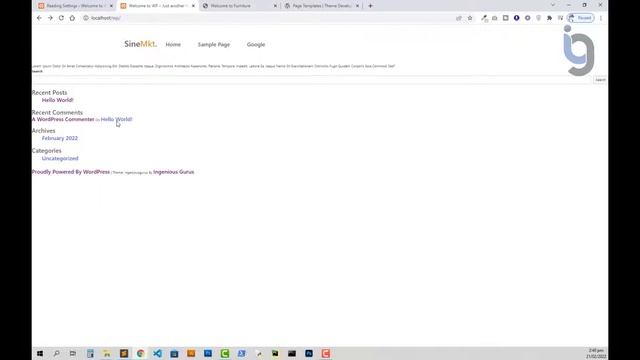
Task: Click the A WordPress Commenter link
Action: pyautogui.click(x=63, y=119)
